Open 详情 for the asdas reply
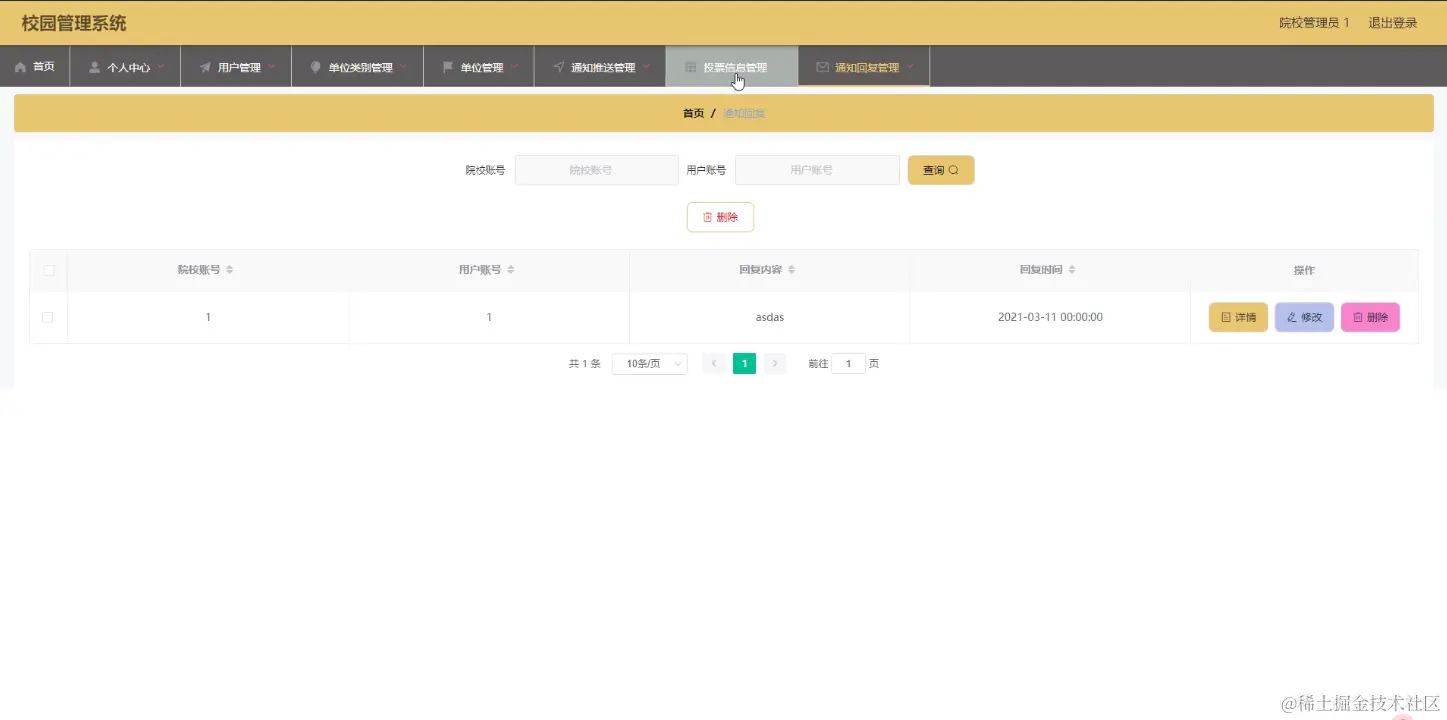The height and width of the screenshot is (720, 1447). tap(1238, 317)
